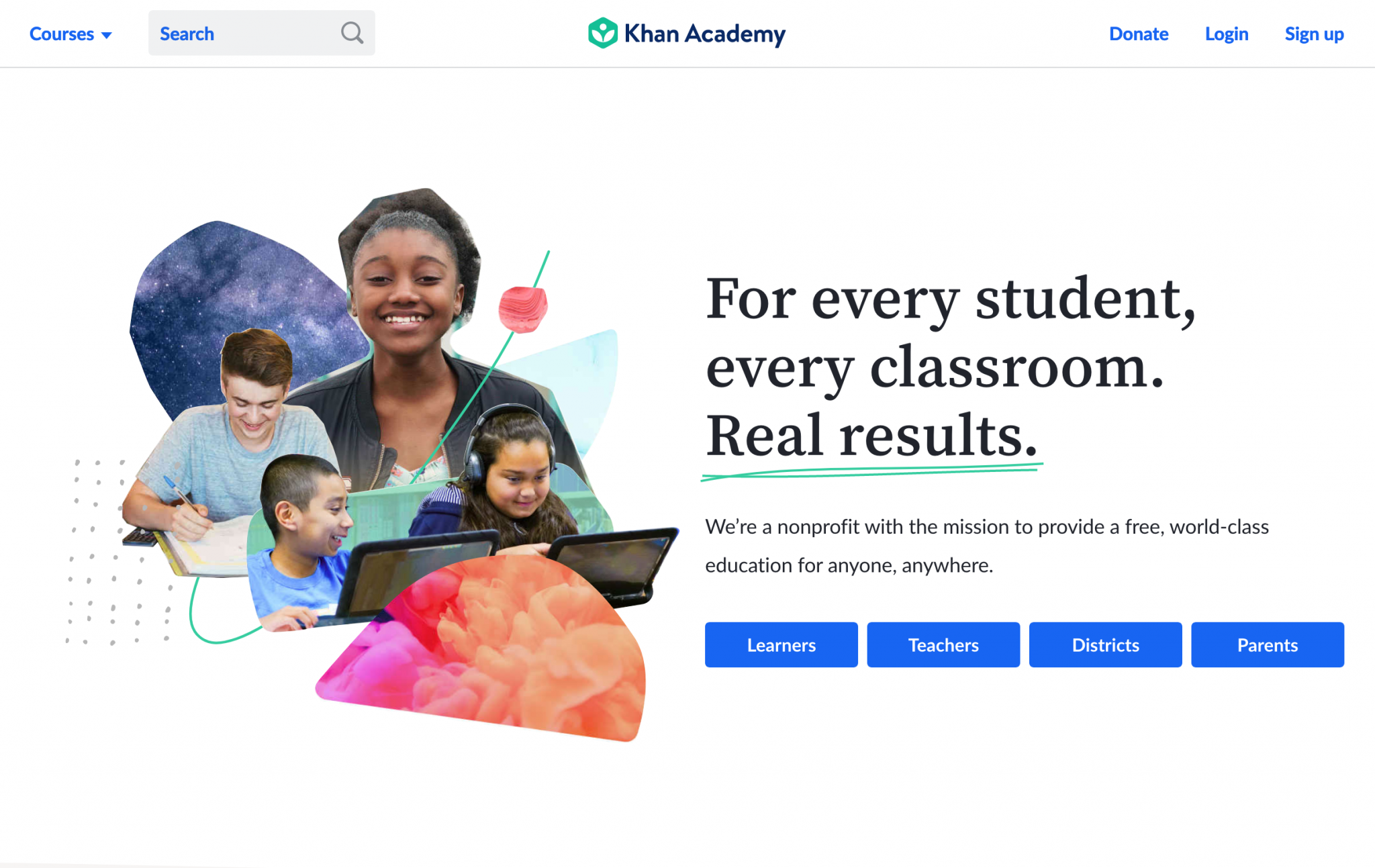Toggle the Courses navigation tab
1375x868 pixels.
pyautogui.click(x=70, y=33)
